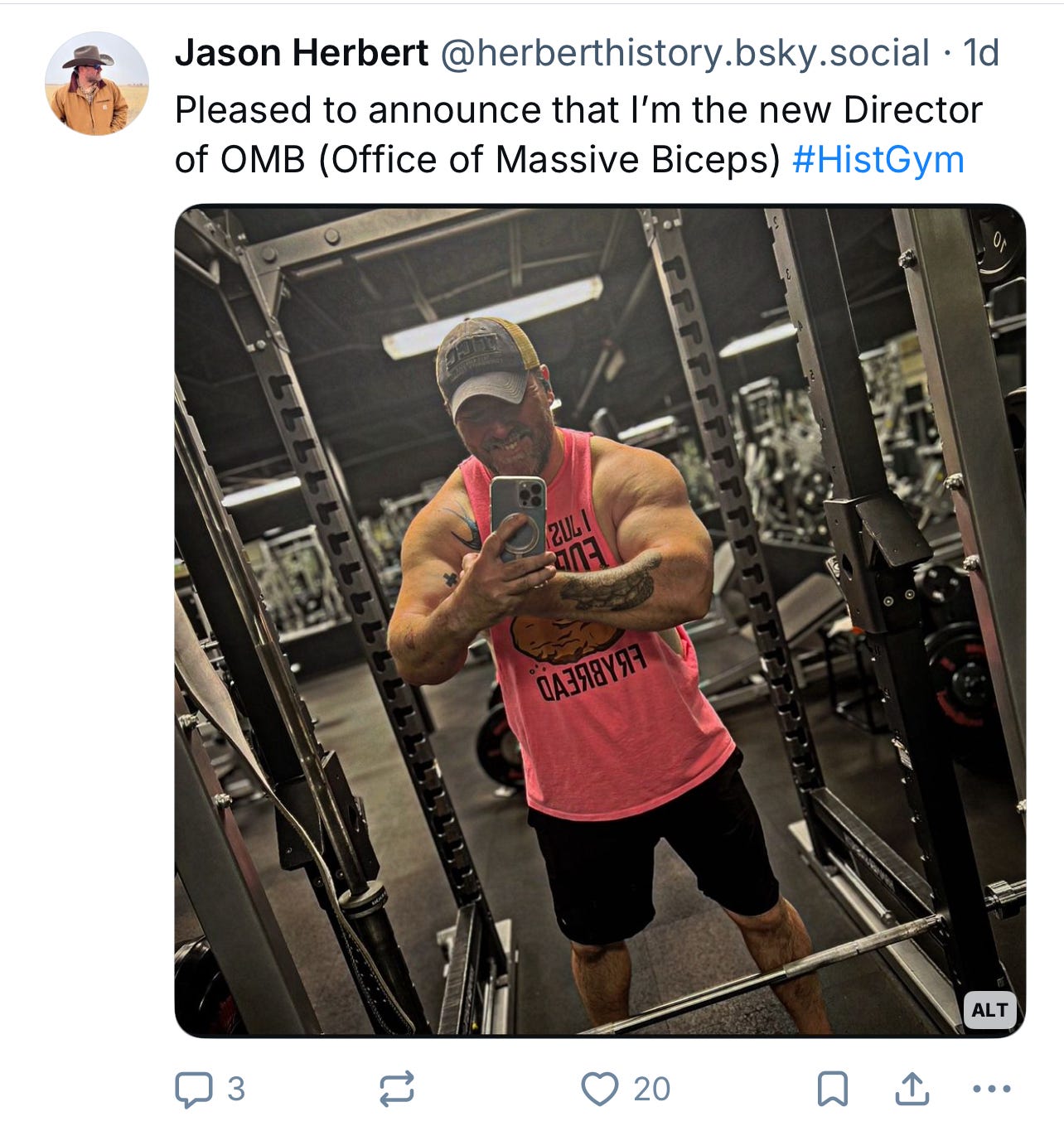This screenshot has height=1131, width=1064.
Task: Click the phone shown in the mirror selfie
Action: click(519, 518)
